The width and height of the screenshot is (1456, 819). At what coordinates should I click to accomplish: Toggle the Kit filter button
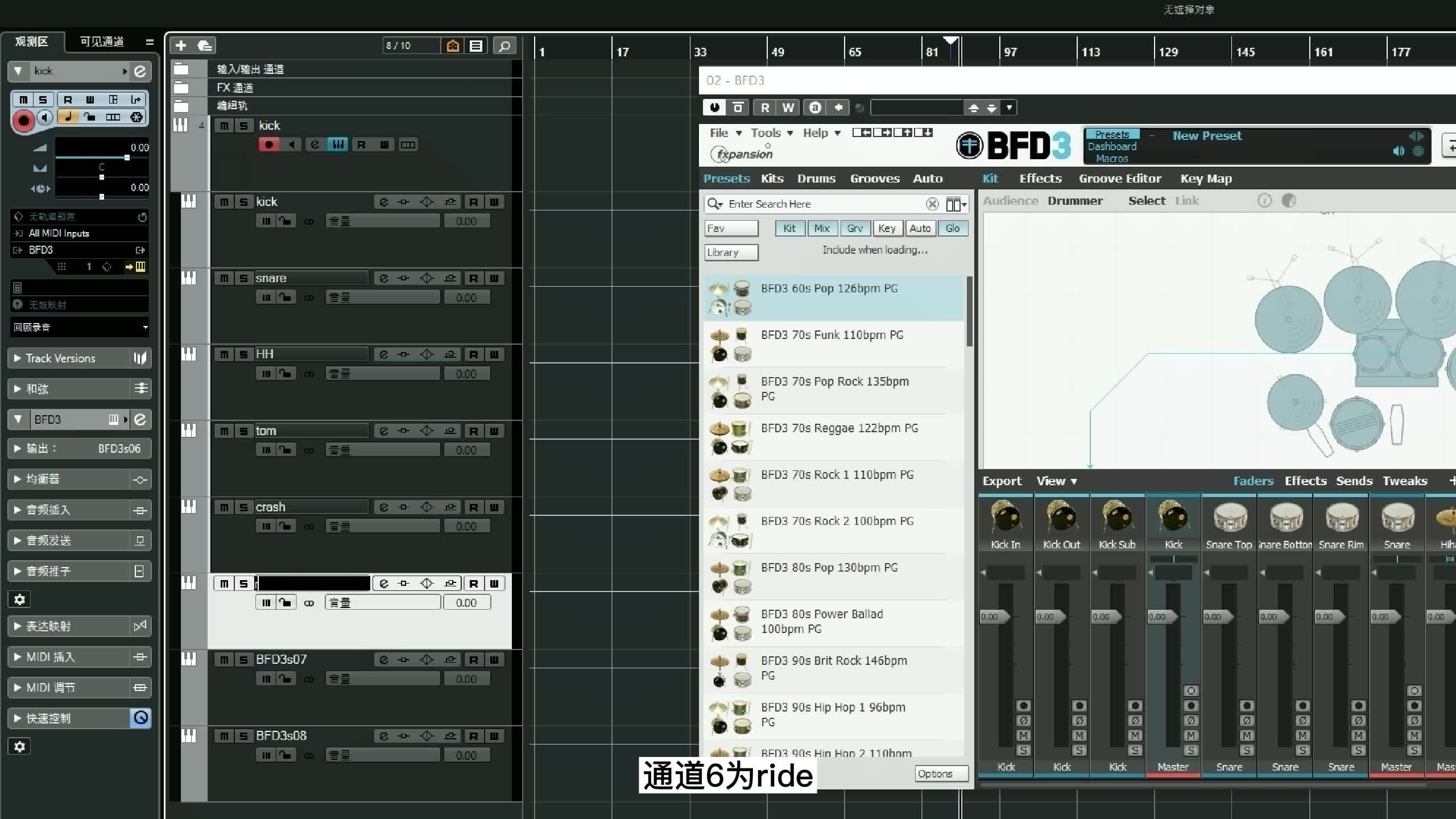[789, 228]
